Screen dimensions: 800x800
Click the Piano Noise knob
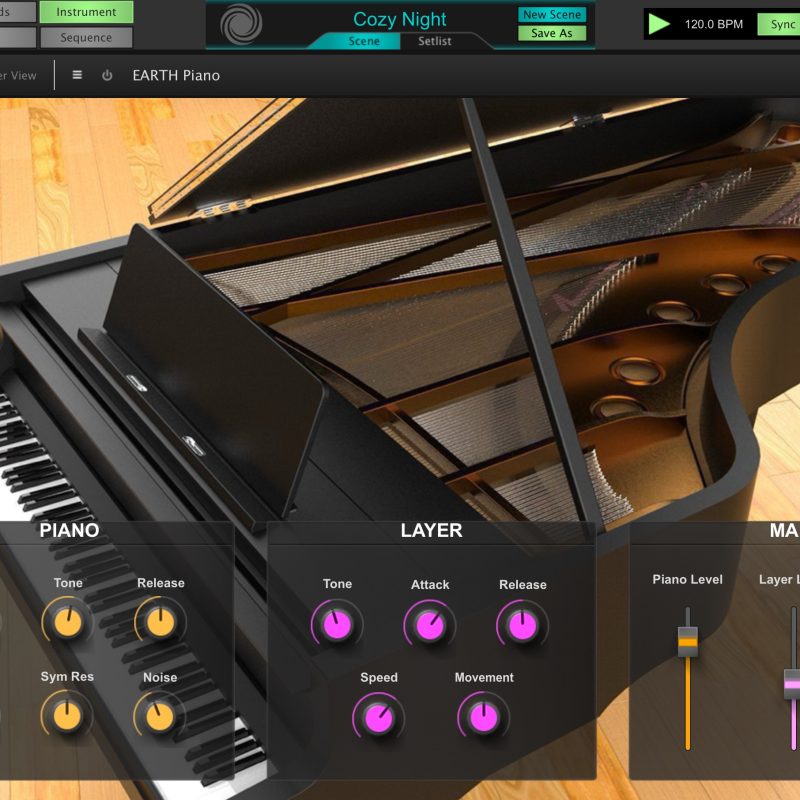click(160, 715)
